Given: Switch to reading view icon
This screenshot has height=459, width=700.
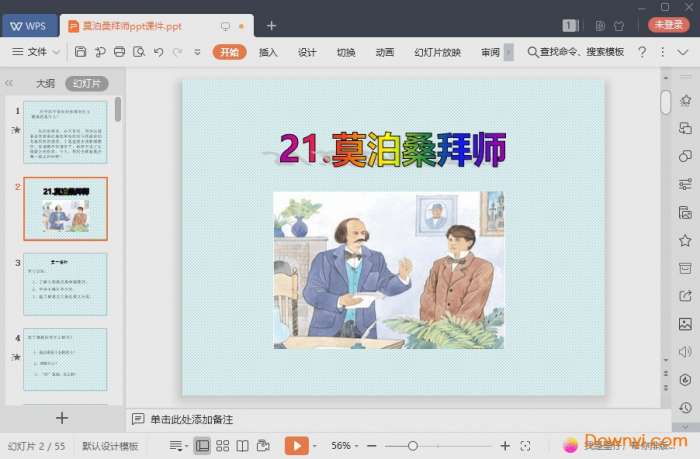Looking at the screenshot, I should (x=242, y=446).
